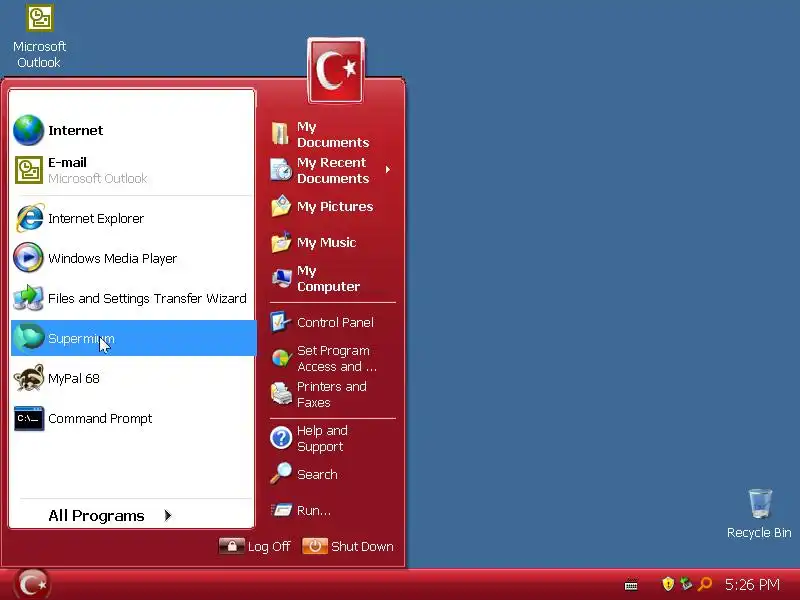The image size is (800, 600).
Task: Click the Search label in Start menu
Action: [x=317, y=474]
